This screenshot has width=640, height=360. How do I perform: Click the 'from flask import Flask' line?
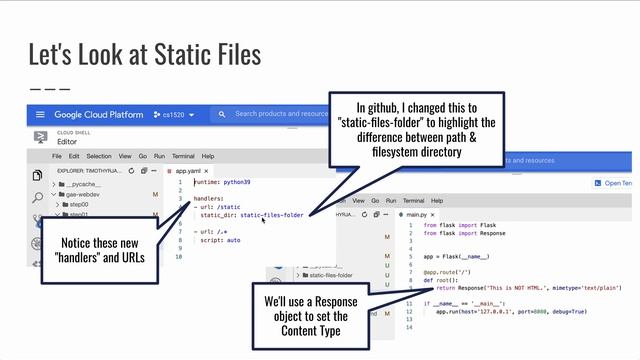tap(460, 225)
